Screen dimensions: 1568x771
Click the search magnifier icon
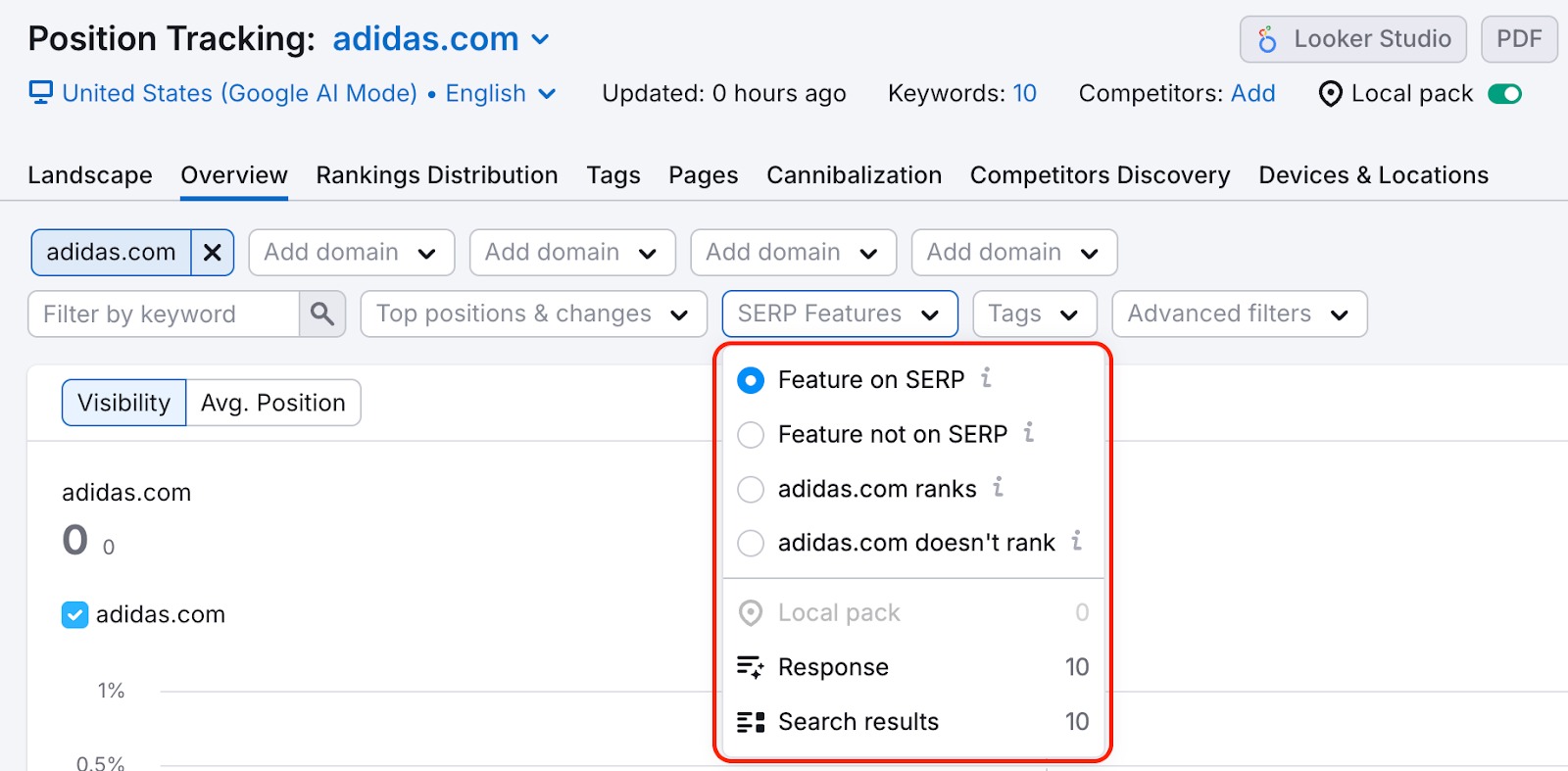321,313
